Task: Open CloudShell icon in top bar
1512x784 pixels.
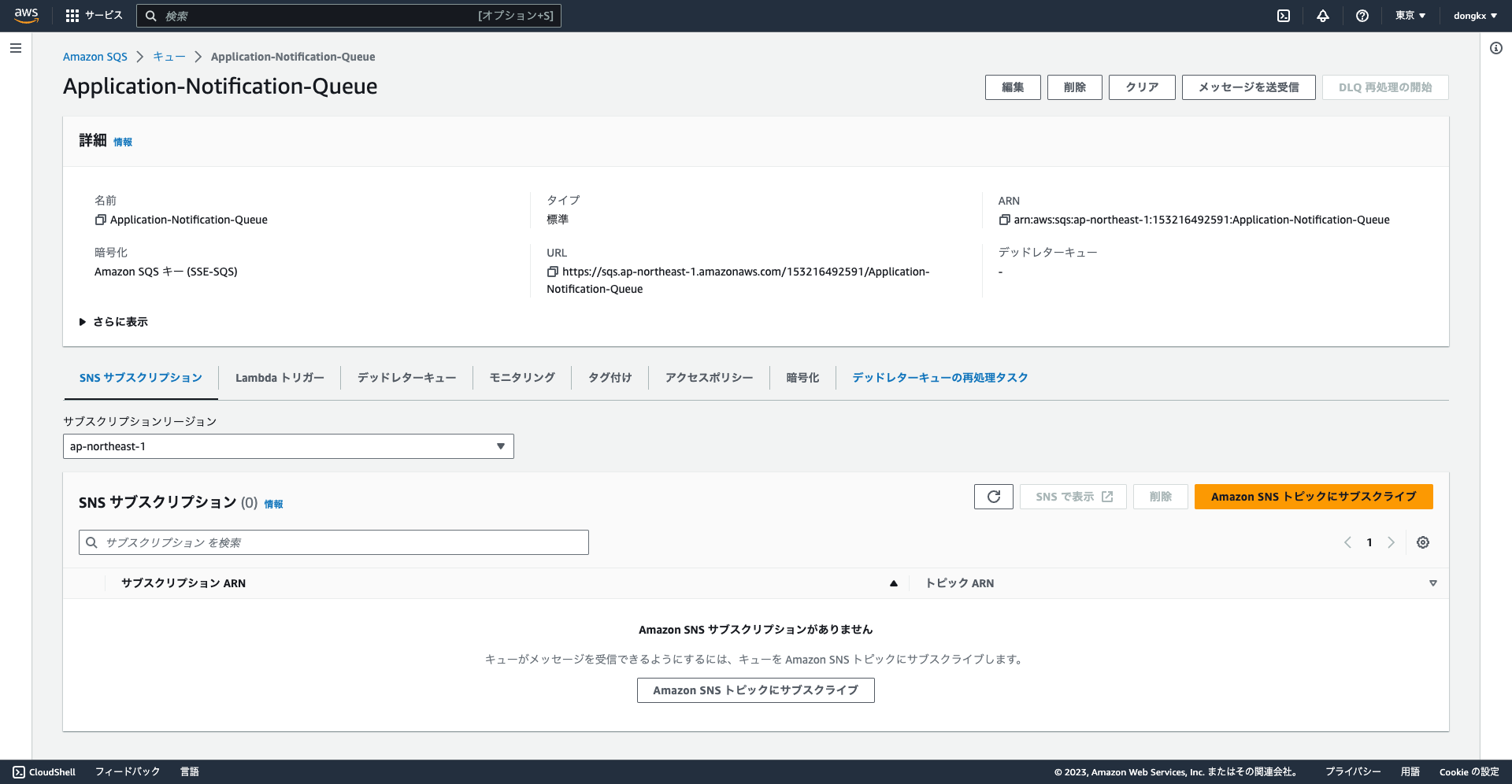Action: tap(1284, 16)
